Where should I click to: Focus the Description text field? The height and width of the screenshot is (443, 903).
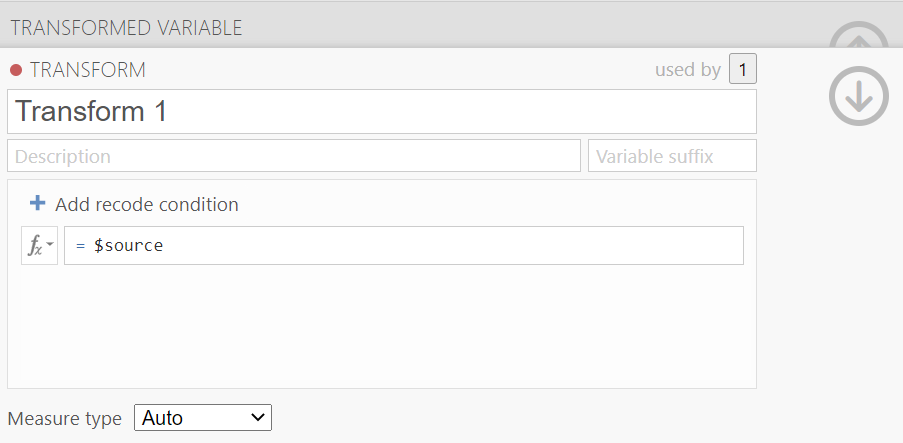coord(294,156)
